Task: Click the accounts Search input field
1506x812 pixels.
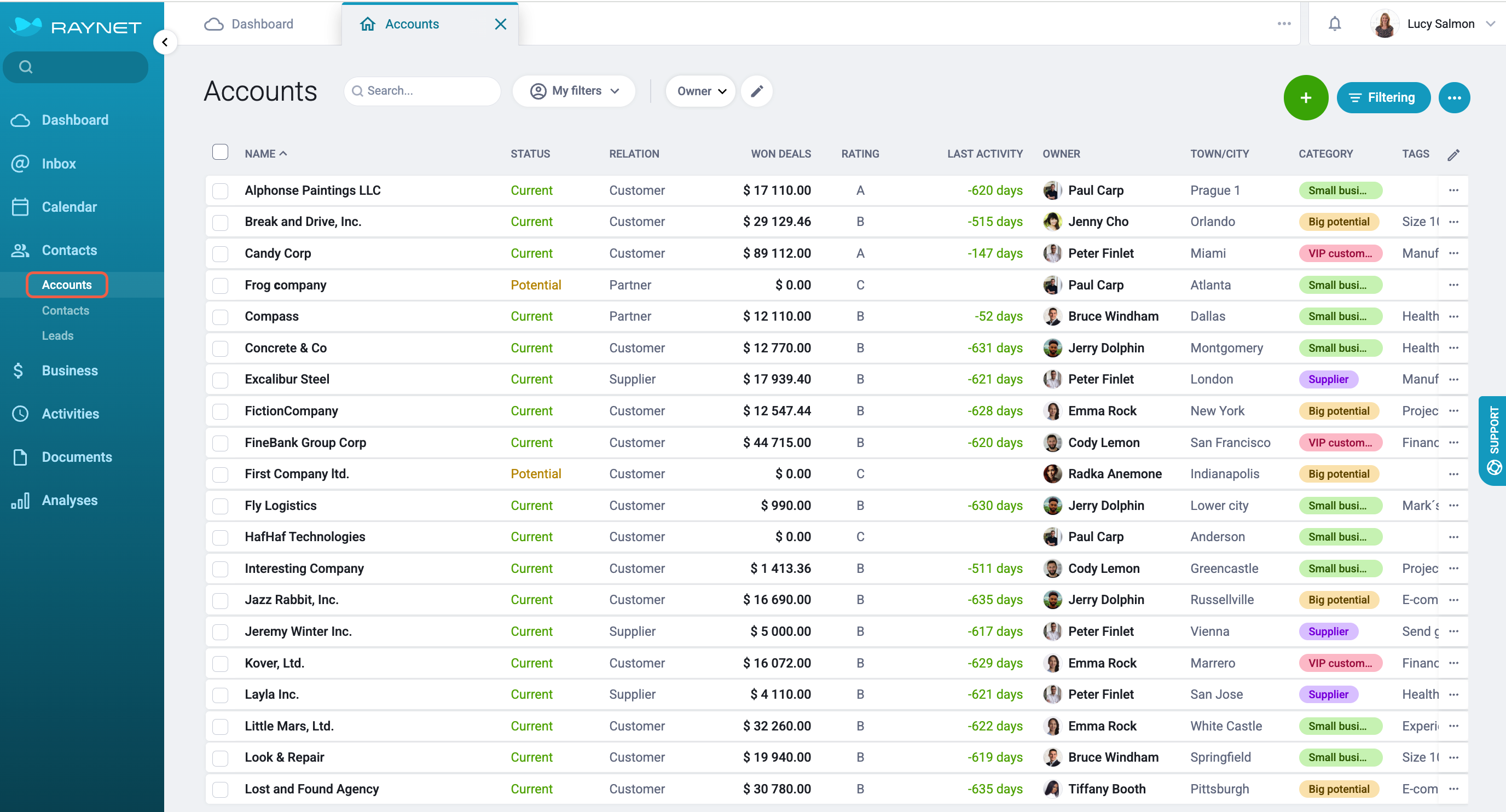Action: coord(422,91)
